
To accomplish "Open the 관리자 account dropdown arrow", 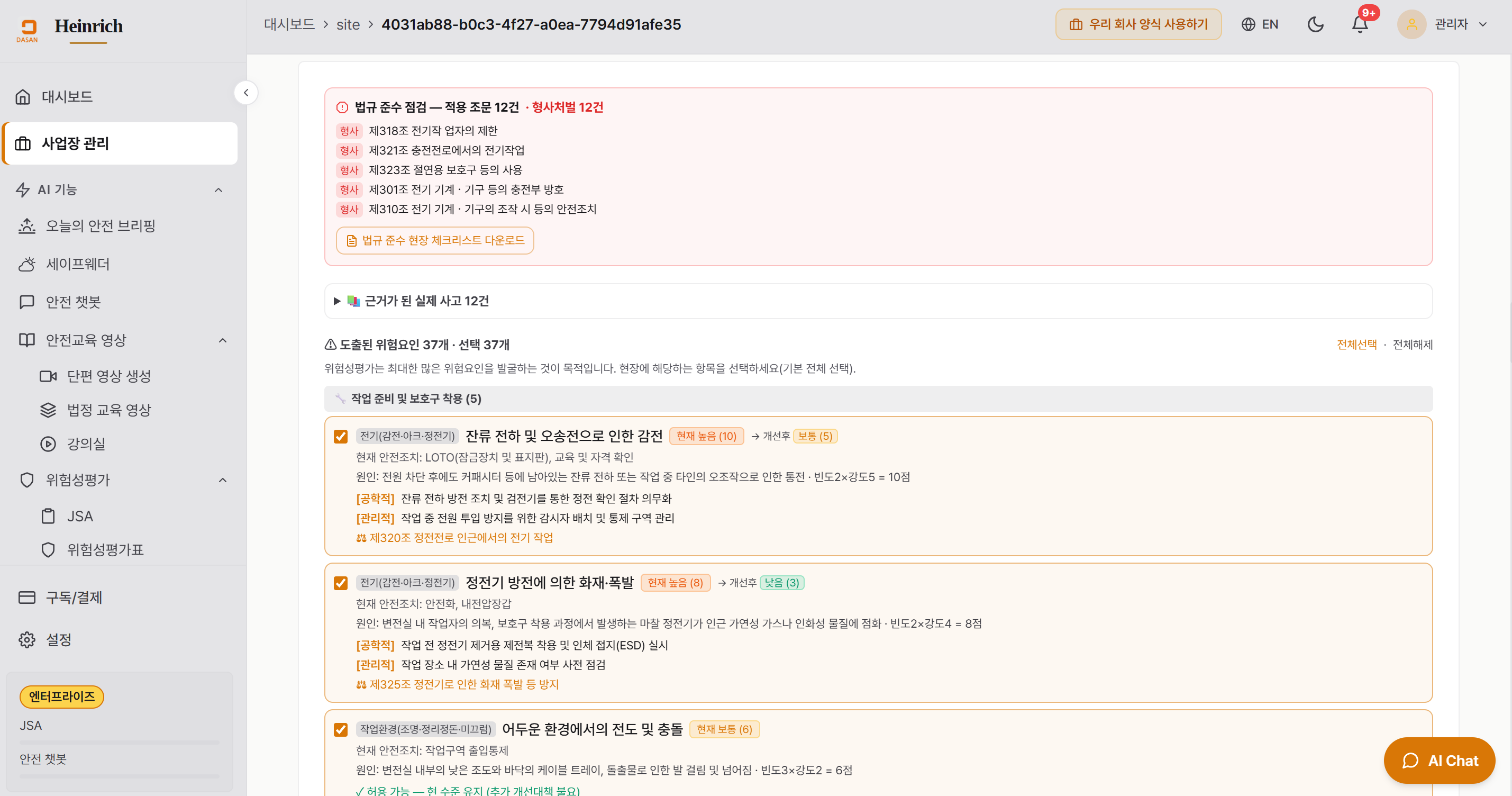I will (1483, 24).
